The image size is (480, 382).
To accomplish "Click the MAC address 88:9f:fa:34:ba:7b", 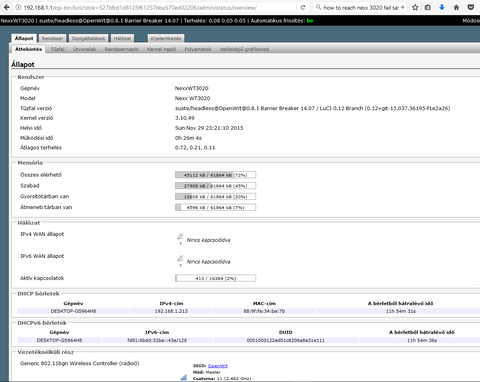I will click(x=264, y=311).
